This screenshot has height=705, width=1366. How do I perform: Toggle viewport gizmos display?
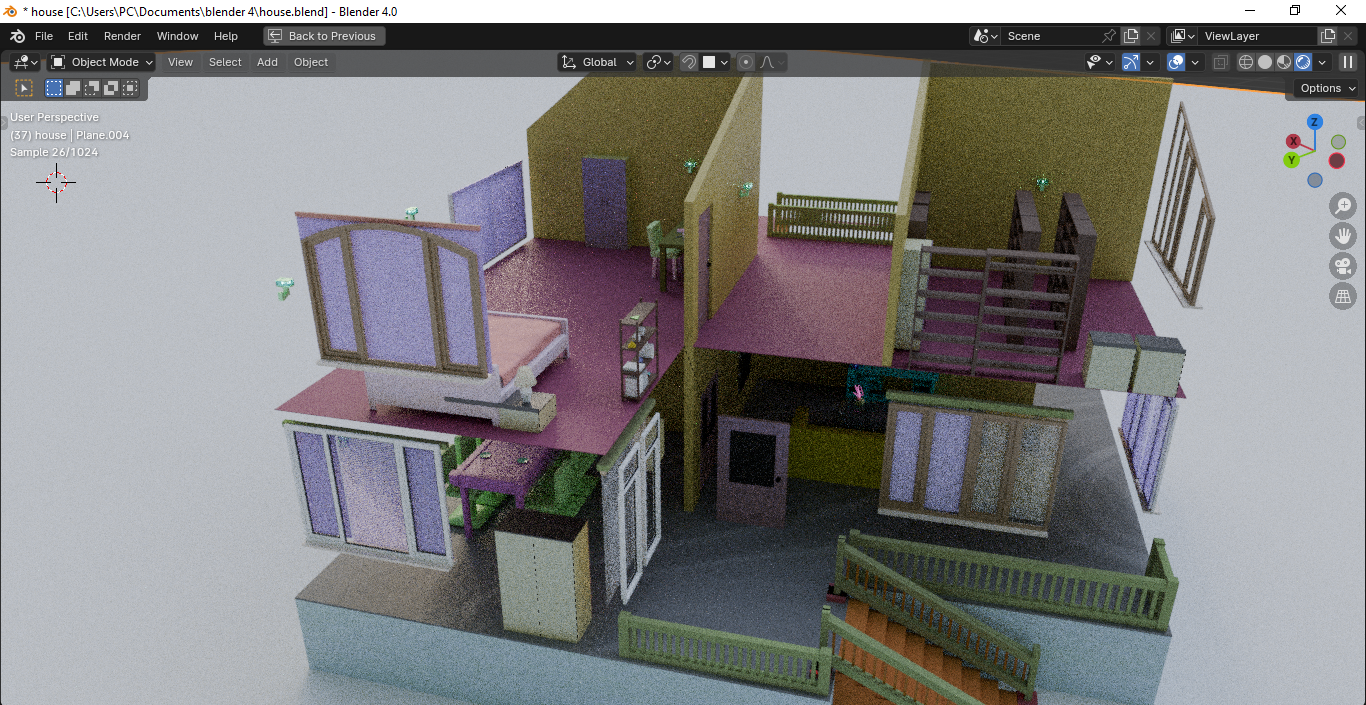pos(1131,62)
